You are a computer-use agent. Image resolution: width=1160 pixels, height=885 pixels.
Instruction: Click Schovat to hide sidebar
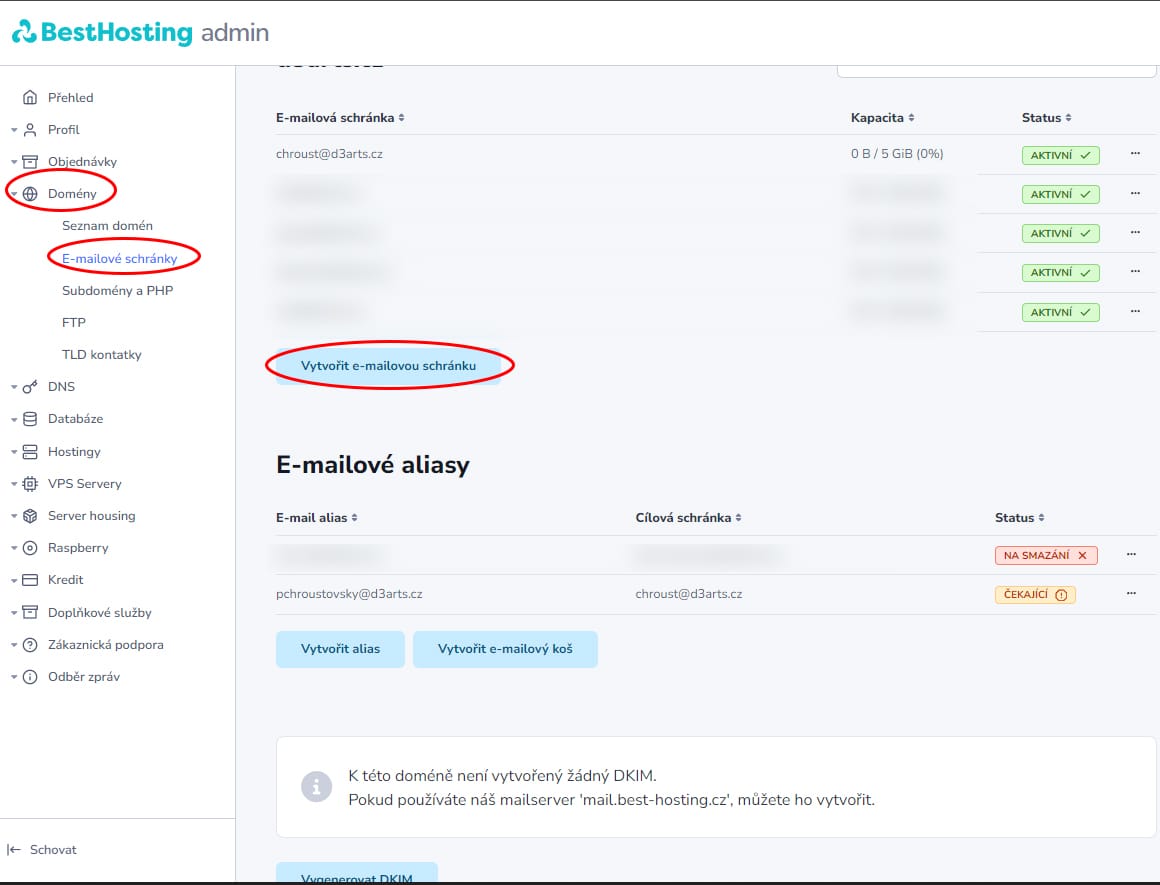53,849
